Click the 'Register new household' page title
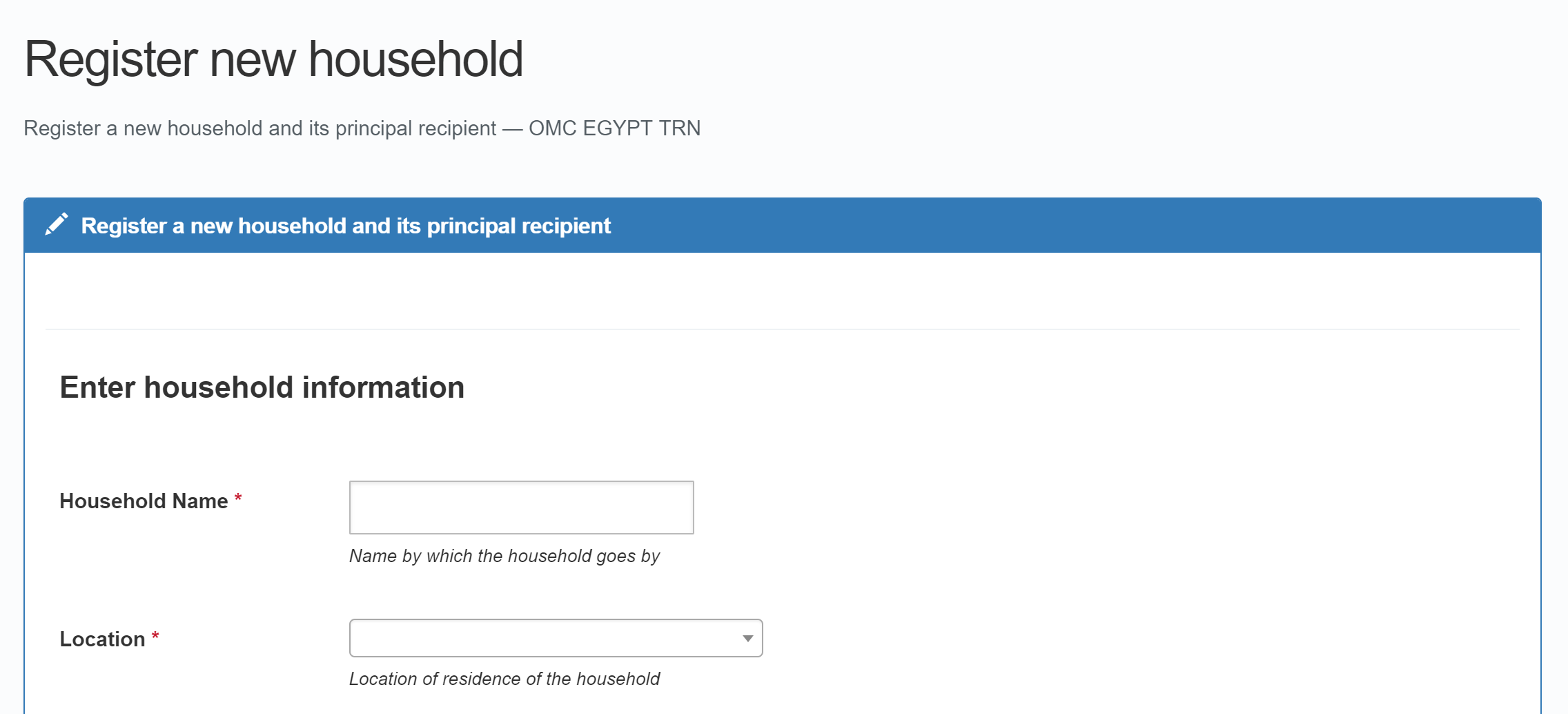 click(x=273, y=59)
